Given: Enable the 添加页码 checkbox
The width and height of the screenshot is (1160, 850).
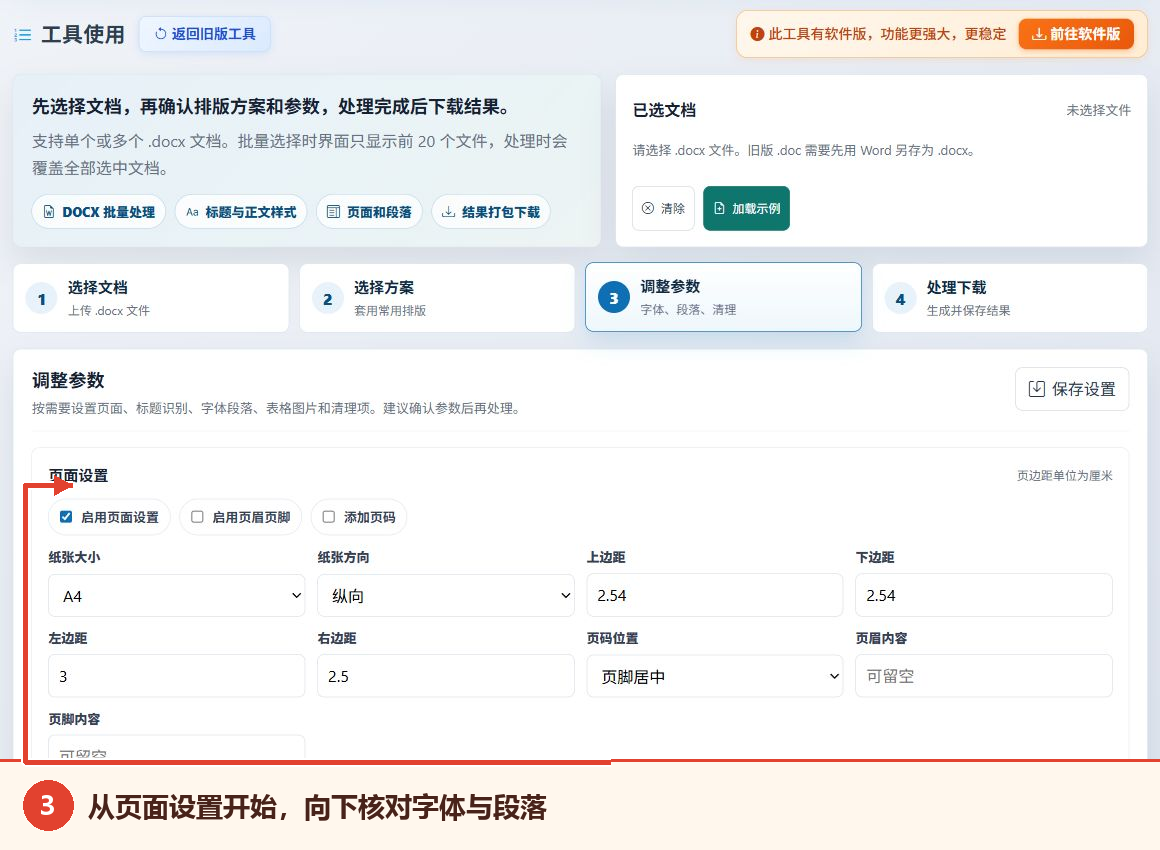Looking at the screenshot, I should [329, 517].
